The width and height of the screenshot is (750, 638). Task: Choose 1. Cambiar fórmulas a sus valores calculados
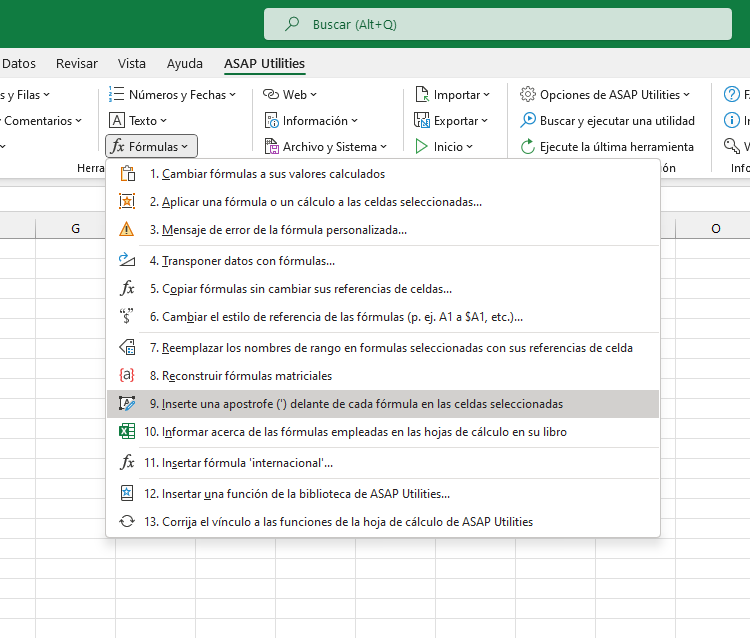tap(383, 174)
